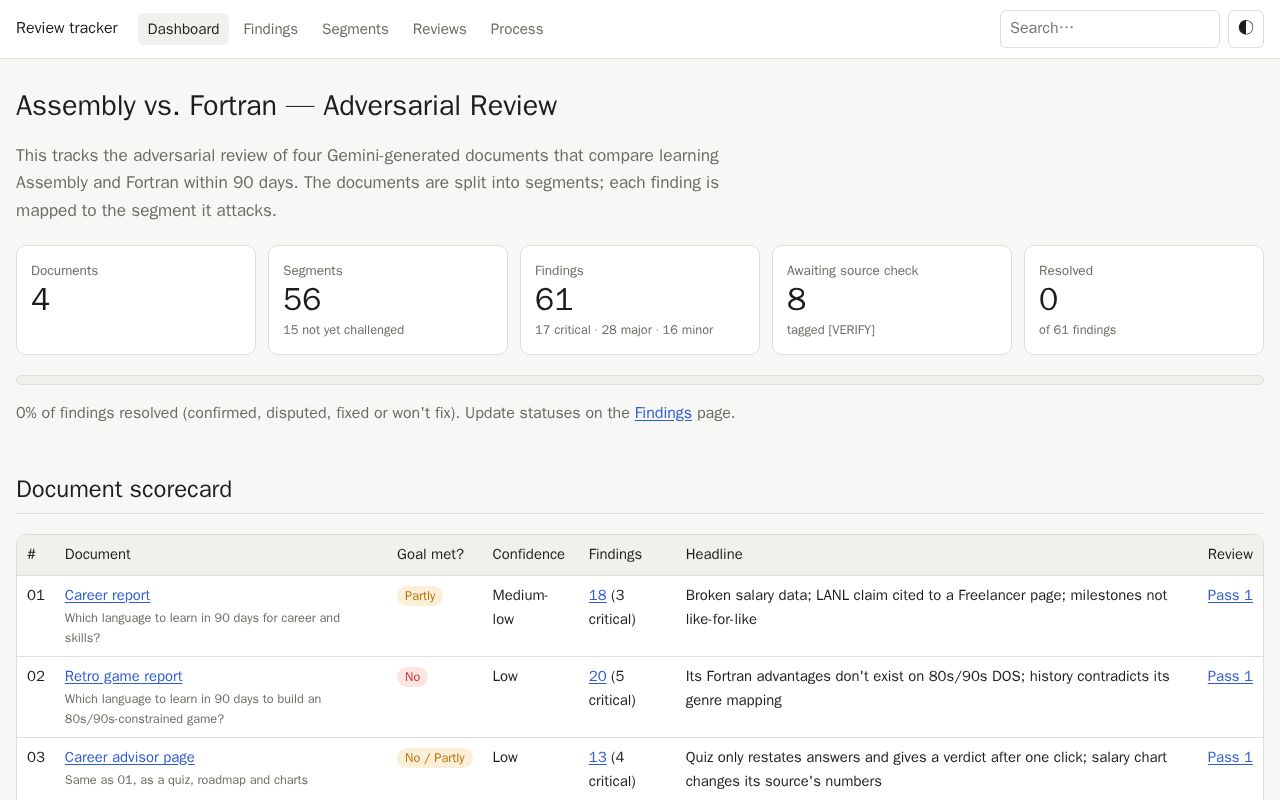Select the Awaiting source check card

(892, 300)
